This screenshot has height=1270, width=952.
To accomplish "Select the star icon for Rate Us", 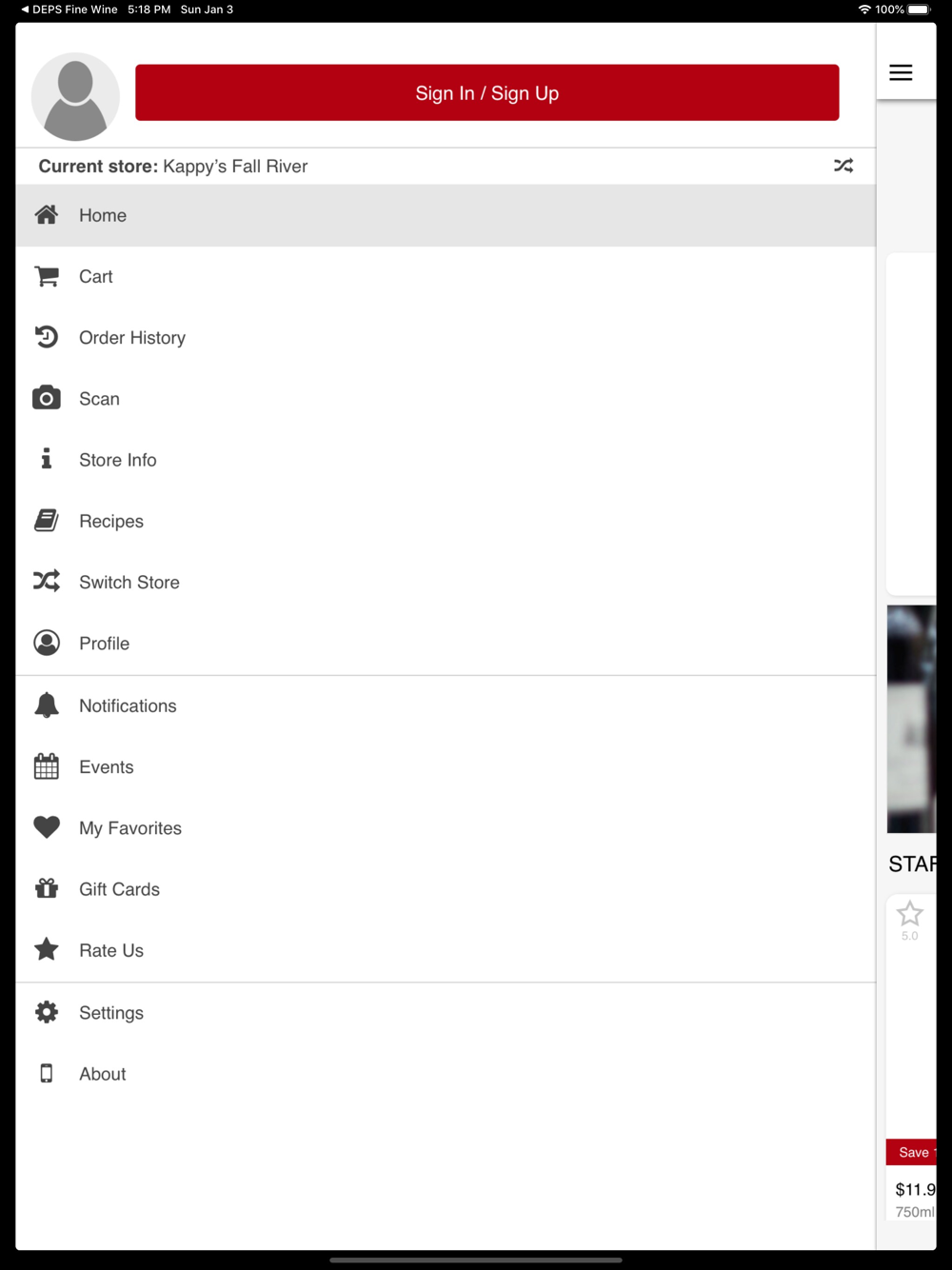I will (x=47, y=949).
